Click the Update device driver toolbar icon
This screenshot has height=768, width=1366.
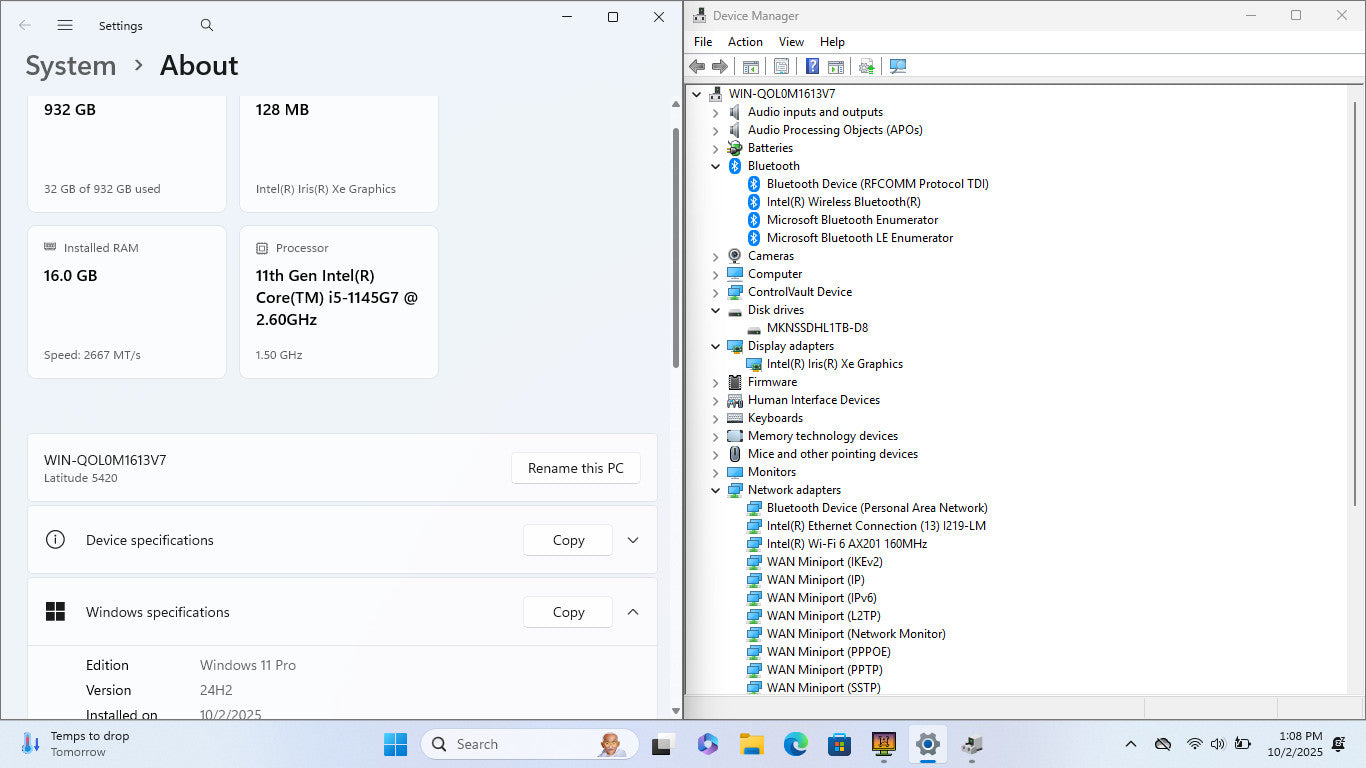pyautogui.click(x=866, y=66)
